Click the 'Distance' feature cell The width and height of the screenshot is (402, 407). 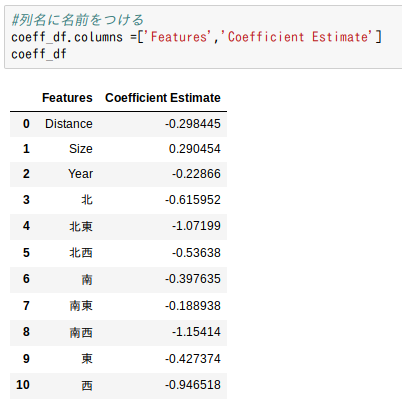(x=69, y=124)
